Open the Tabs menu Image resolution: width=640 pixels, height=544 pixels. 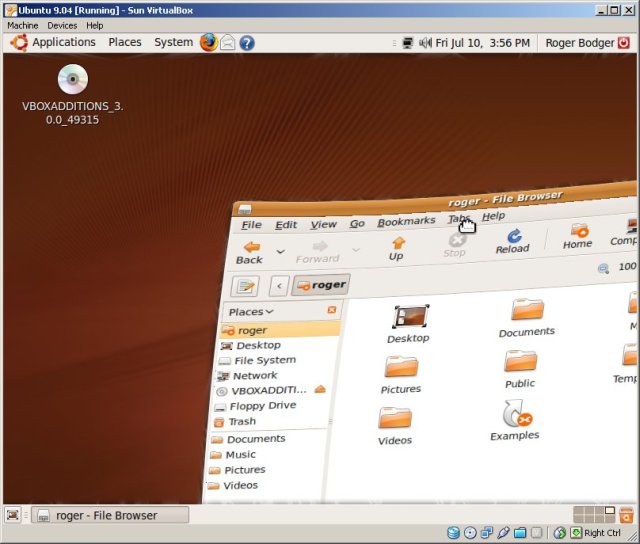tap(459, 219)
